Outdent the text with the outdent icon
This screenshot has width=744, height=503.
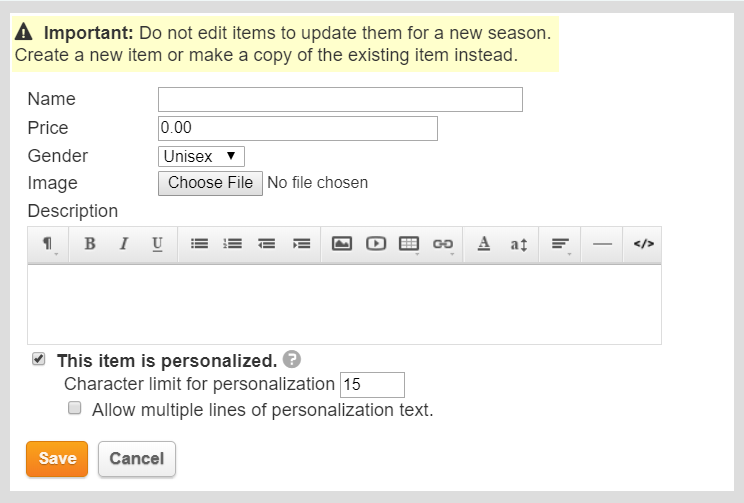coord(266,244)
